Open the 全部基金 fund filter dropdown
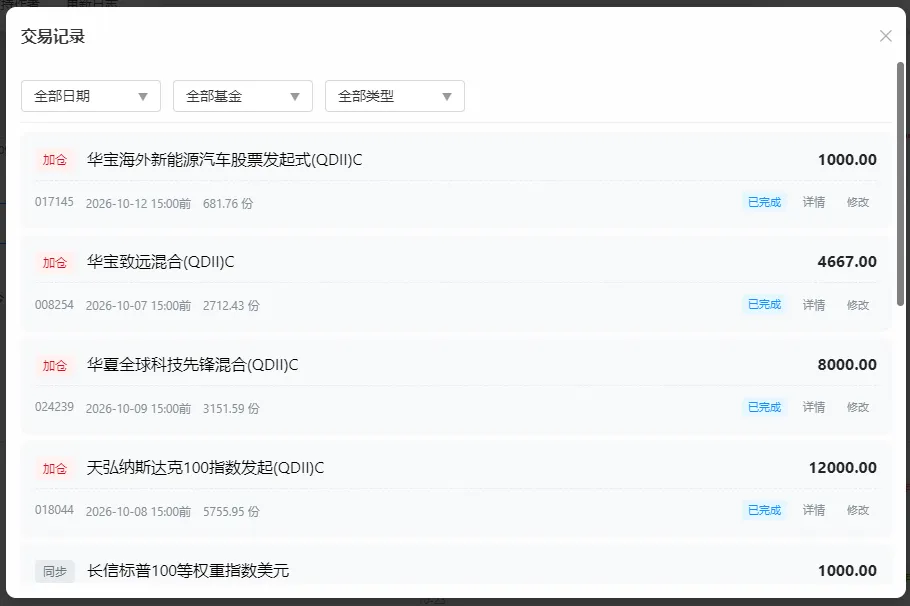Image resolution: width=910 pixels, height=606 pixels. [243, 96]
